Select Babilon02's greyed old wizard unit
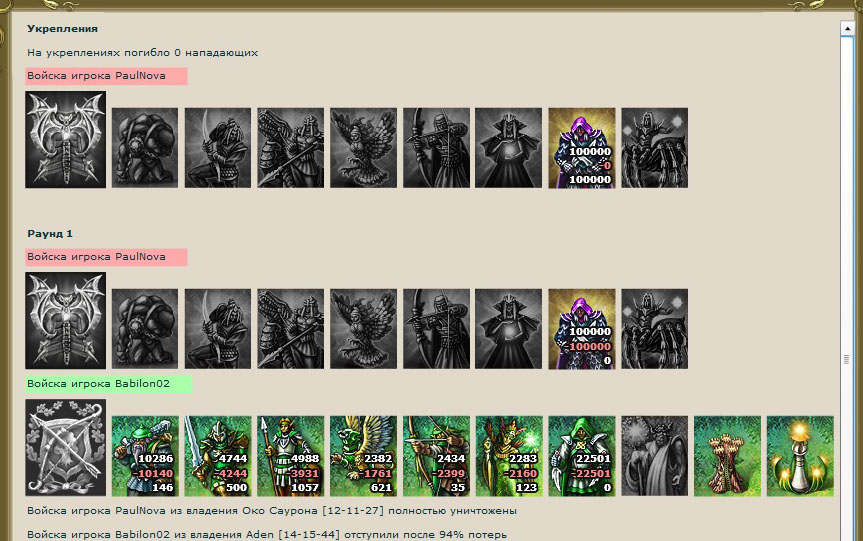Image resolution: width=863 pixels, height=541 pixels. [x=654, y=456]
